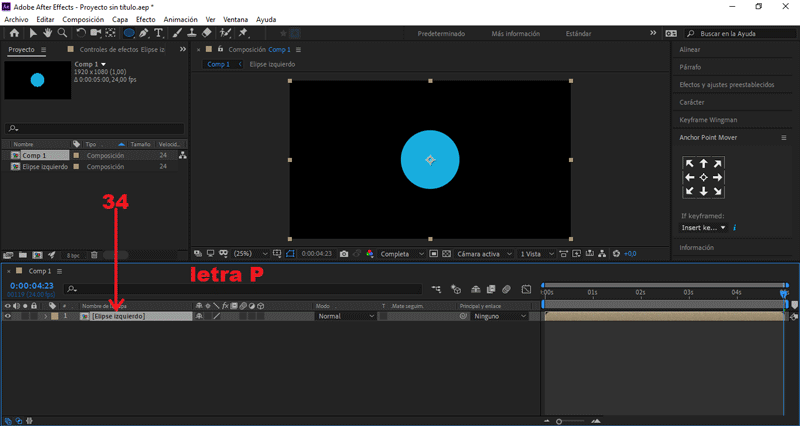Hide the Elipse izquierdo layer with eye toggle
The height and width of the screenshot is (426, 800).
pyautogui.click(x=8, y=316)
